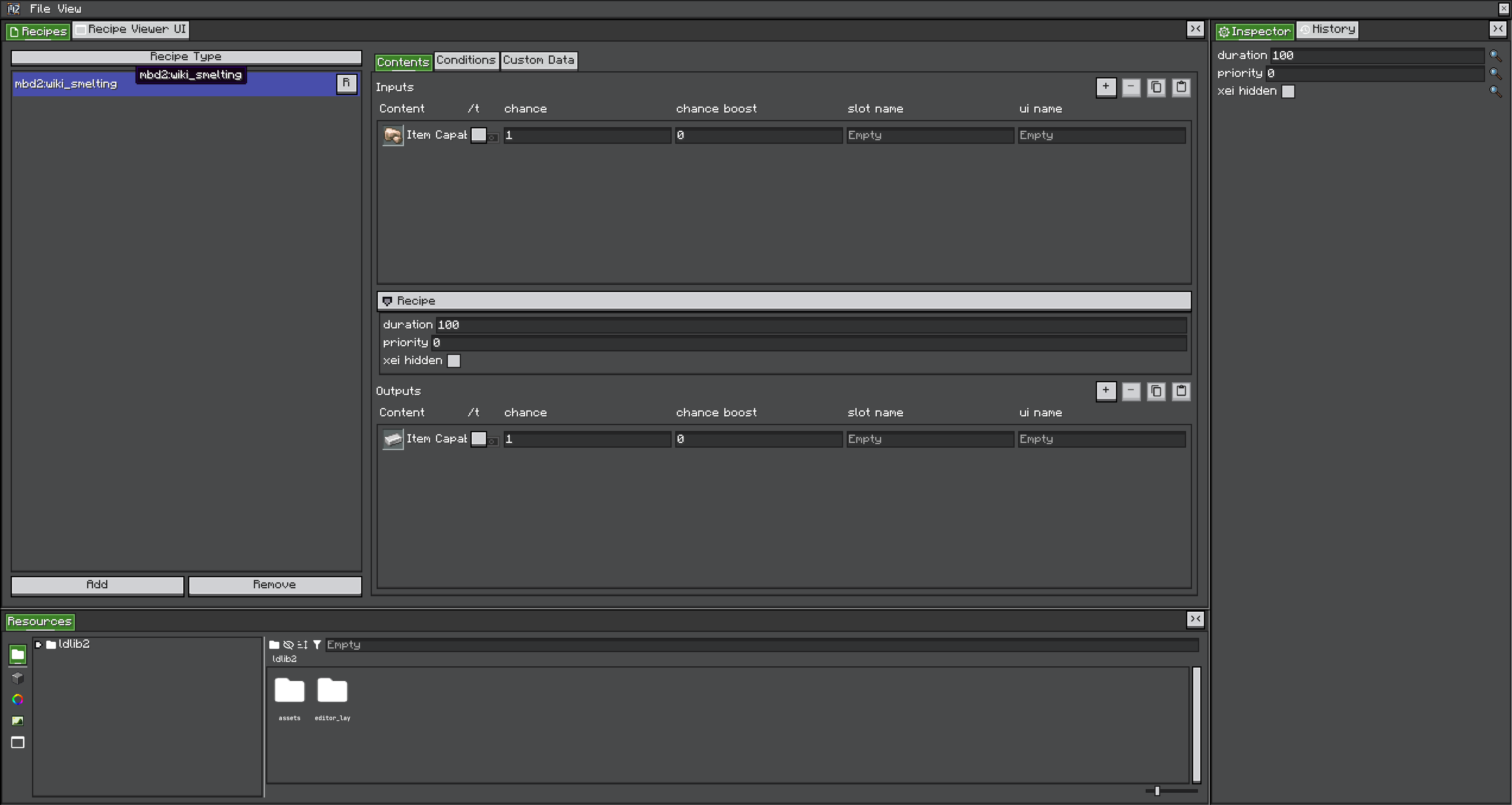Click magnifier next to Inspector priority
The width and height of the screenshot is (1512, 805).
1495,73
